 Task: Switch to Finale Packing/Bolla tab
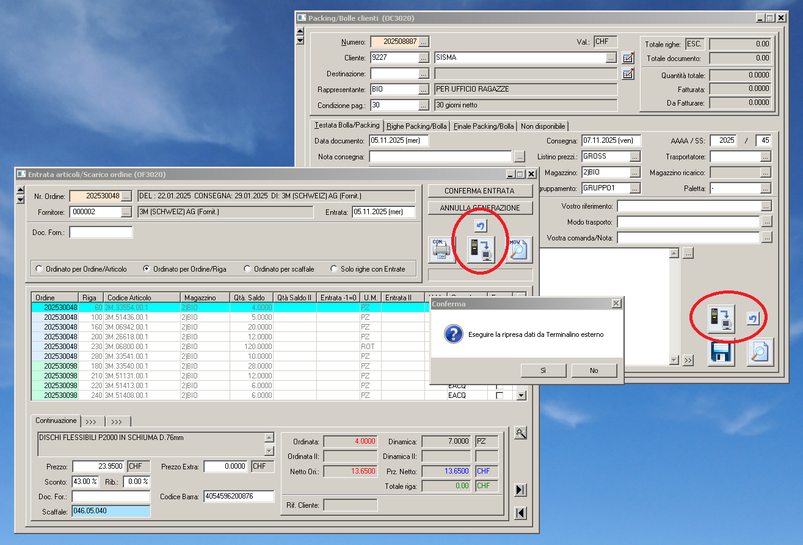[x=484, y=126]
